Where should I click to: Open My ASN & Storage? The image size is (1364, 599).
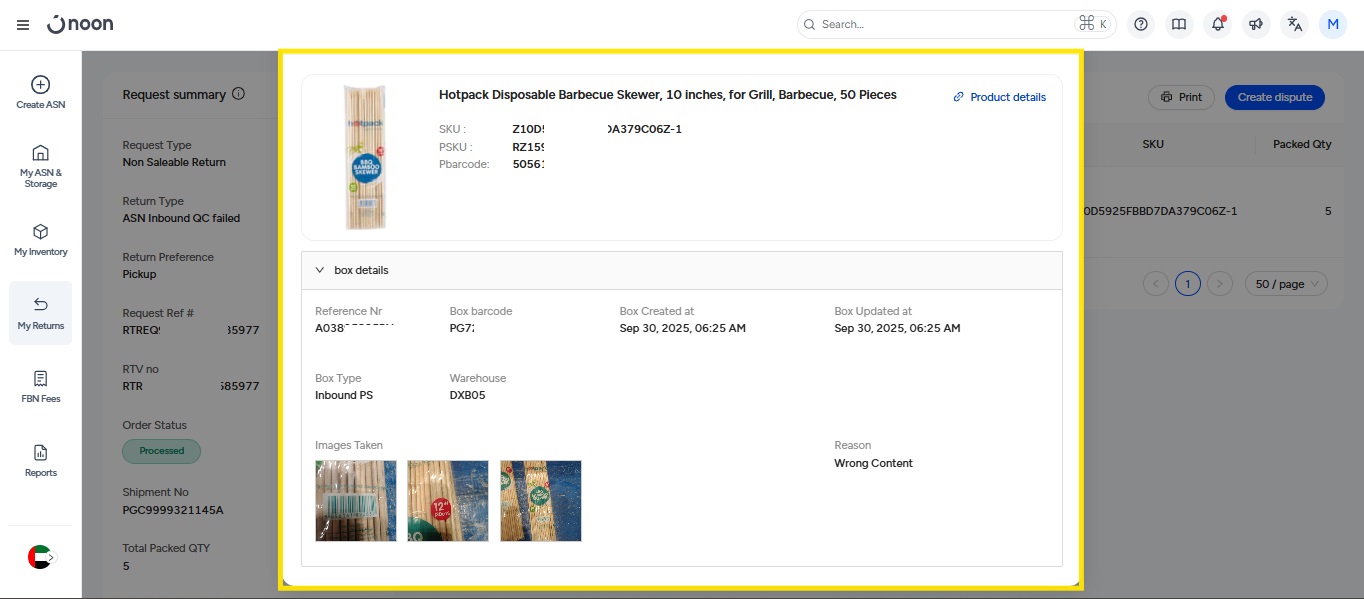40,166
